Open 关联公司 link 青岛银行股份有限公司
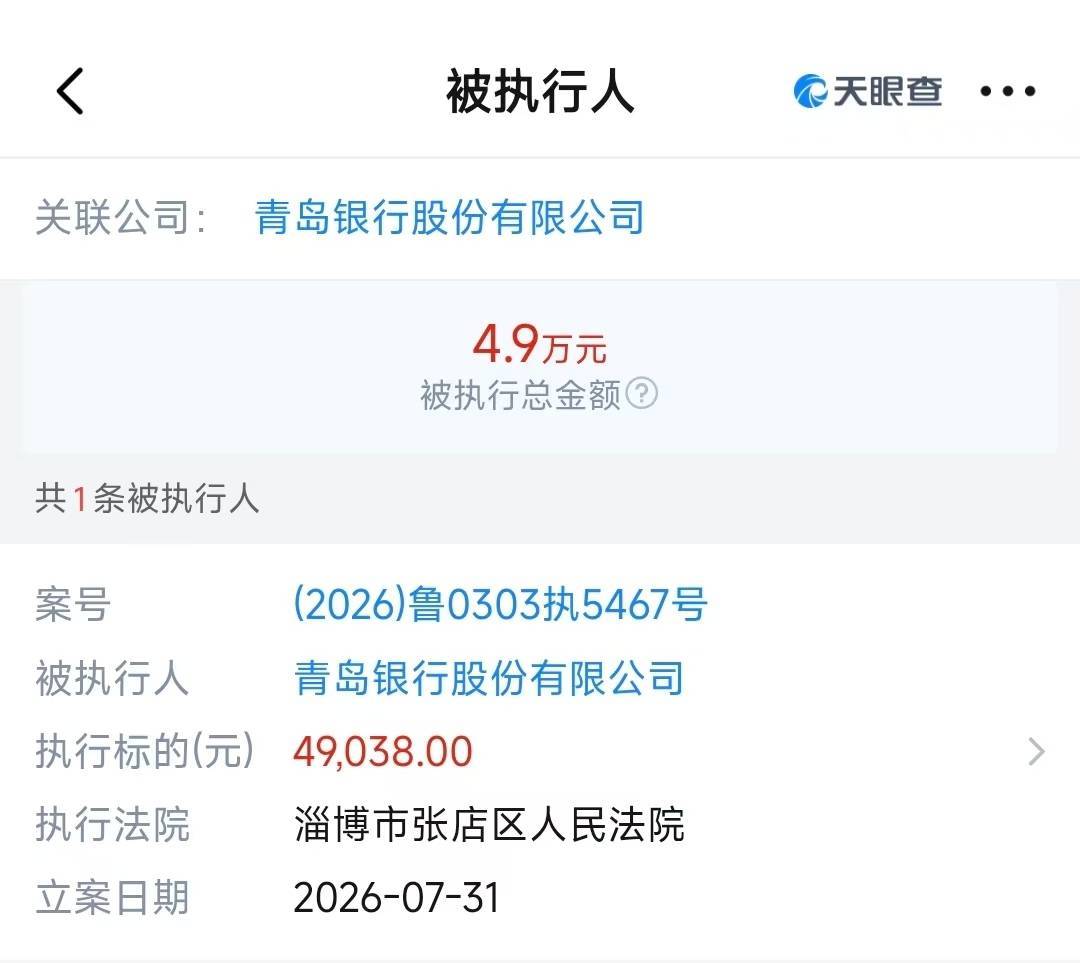 450,217
